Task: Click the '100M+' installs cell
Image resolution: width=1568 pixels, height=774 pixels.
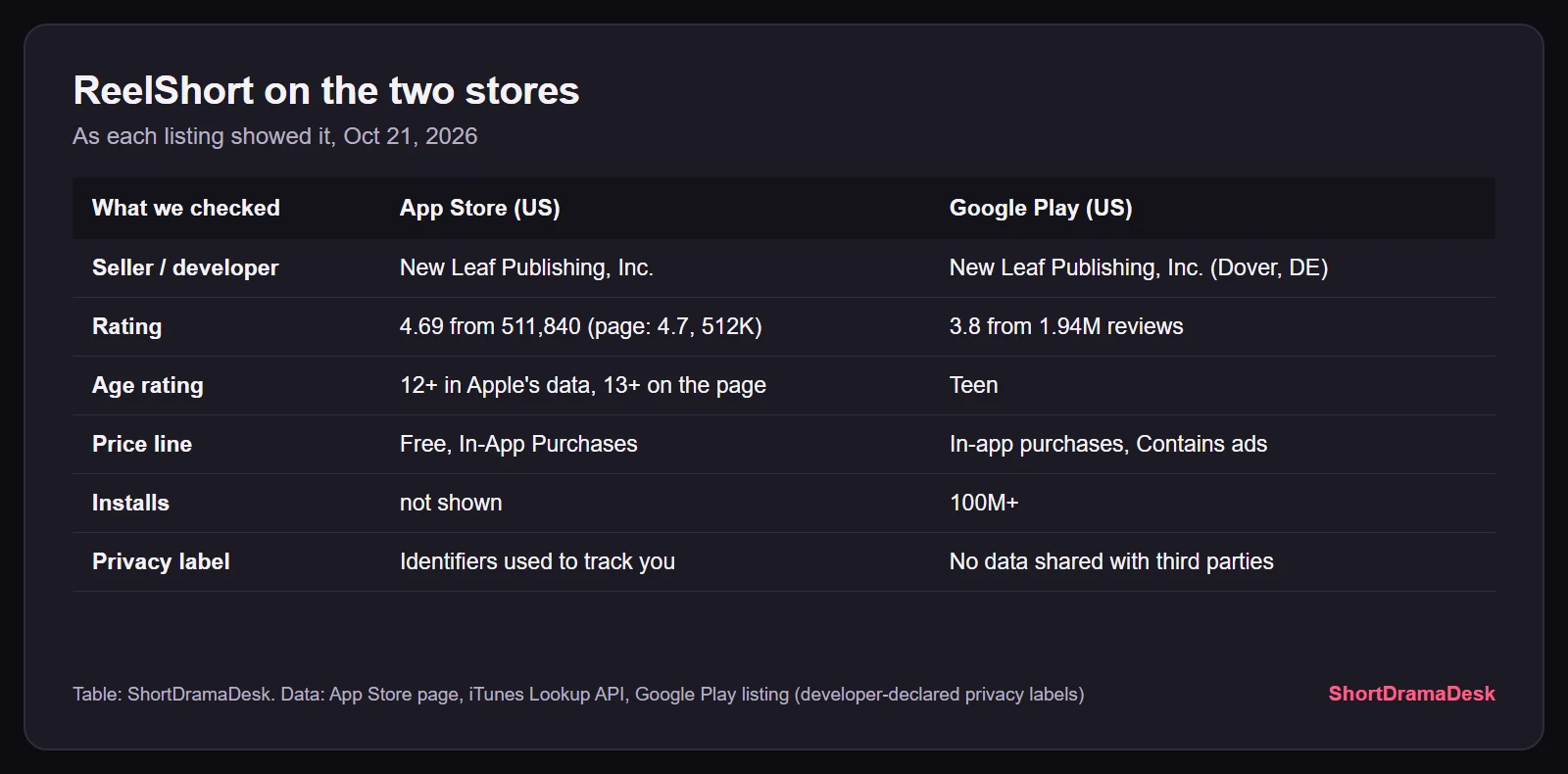Action: point(984,503)
